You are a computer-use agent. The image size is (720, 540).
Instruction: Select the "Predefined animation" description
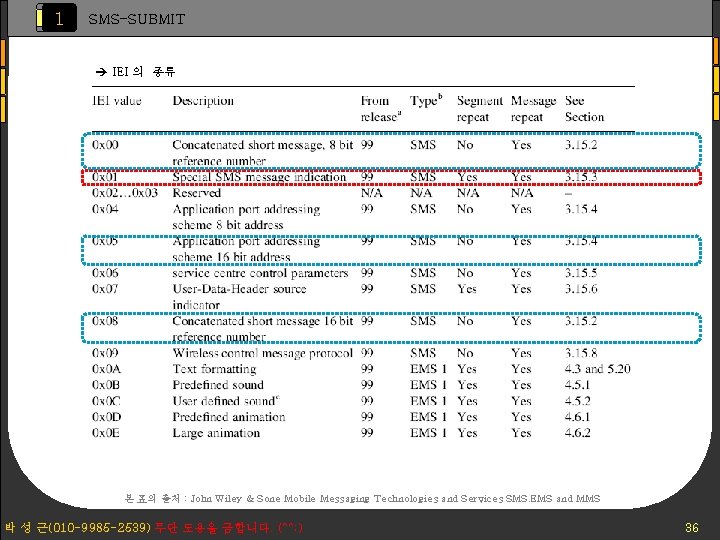pos(229,417)
